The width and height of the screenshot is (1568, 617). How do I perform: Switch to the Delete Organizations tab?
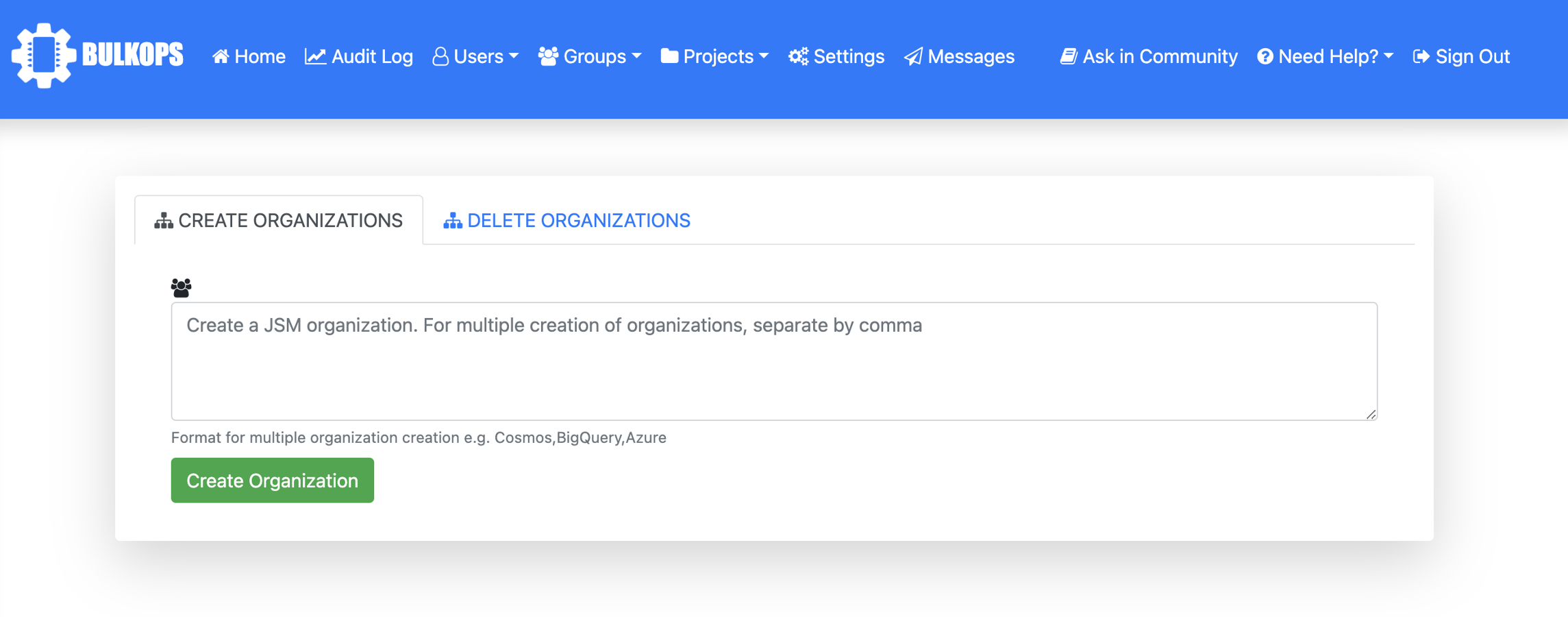pos(567,221)
